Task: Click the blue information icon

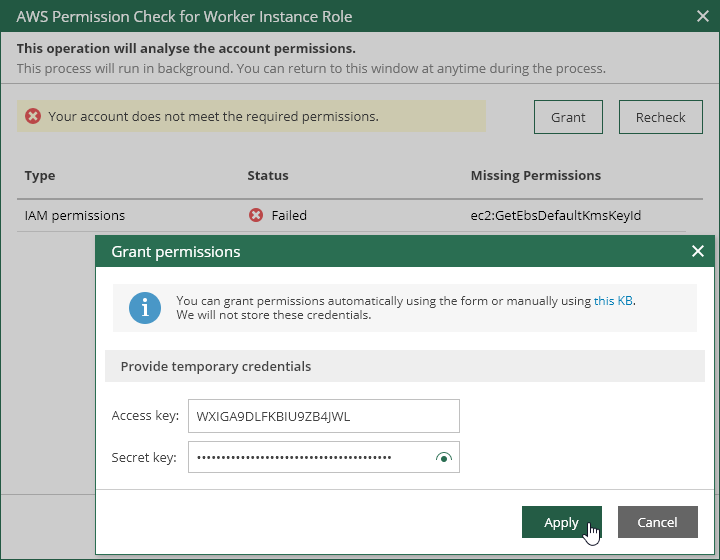Action: click(x=145, y=308)
